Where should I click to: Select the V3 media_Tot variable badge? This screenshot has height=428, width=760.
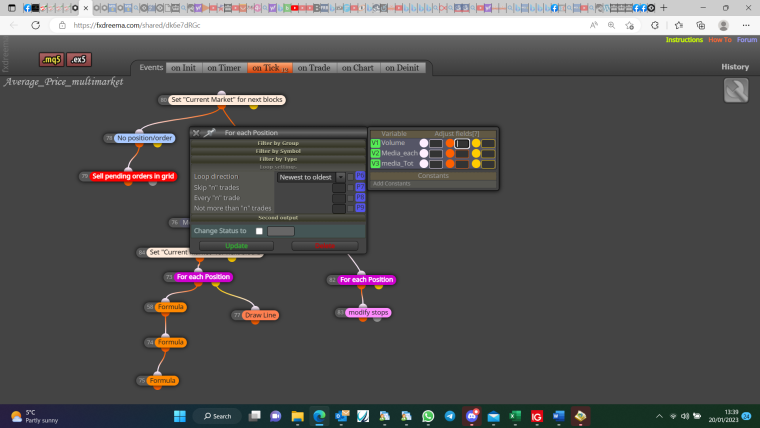pyautogui.click(x=375, y=164)
